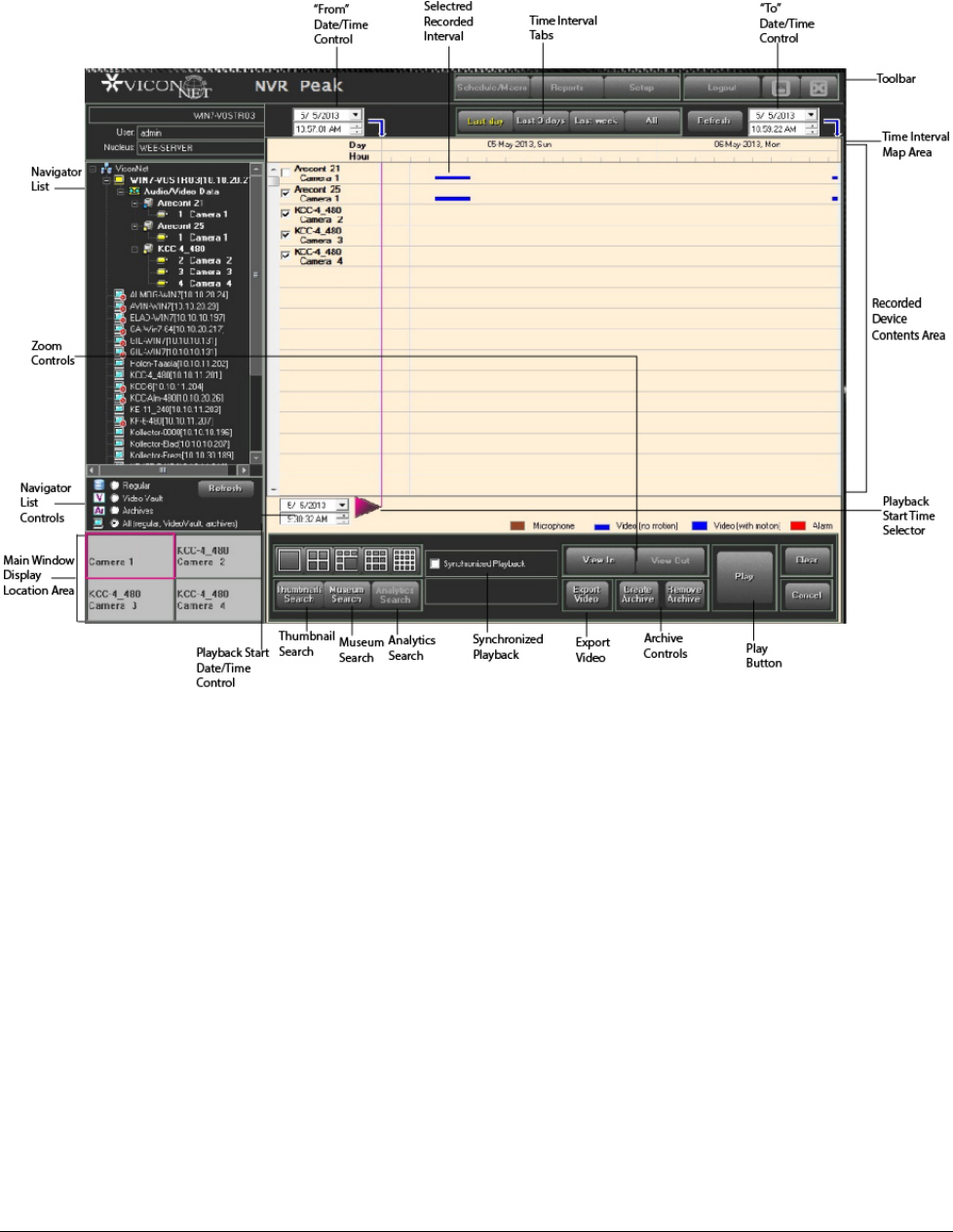Click the toolbar minimize-to-tray icon next to Logout
Screen dimensions: 953x1232
tap(781, 88)
